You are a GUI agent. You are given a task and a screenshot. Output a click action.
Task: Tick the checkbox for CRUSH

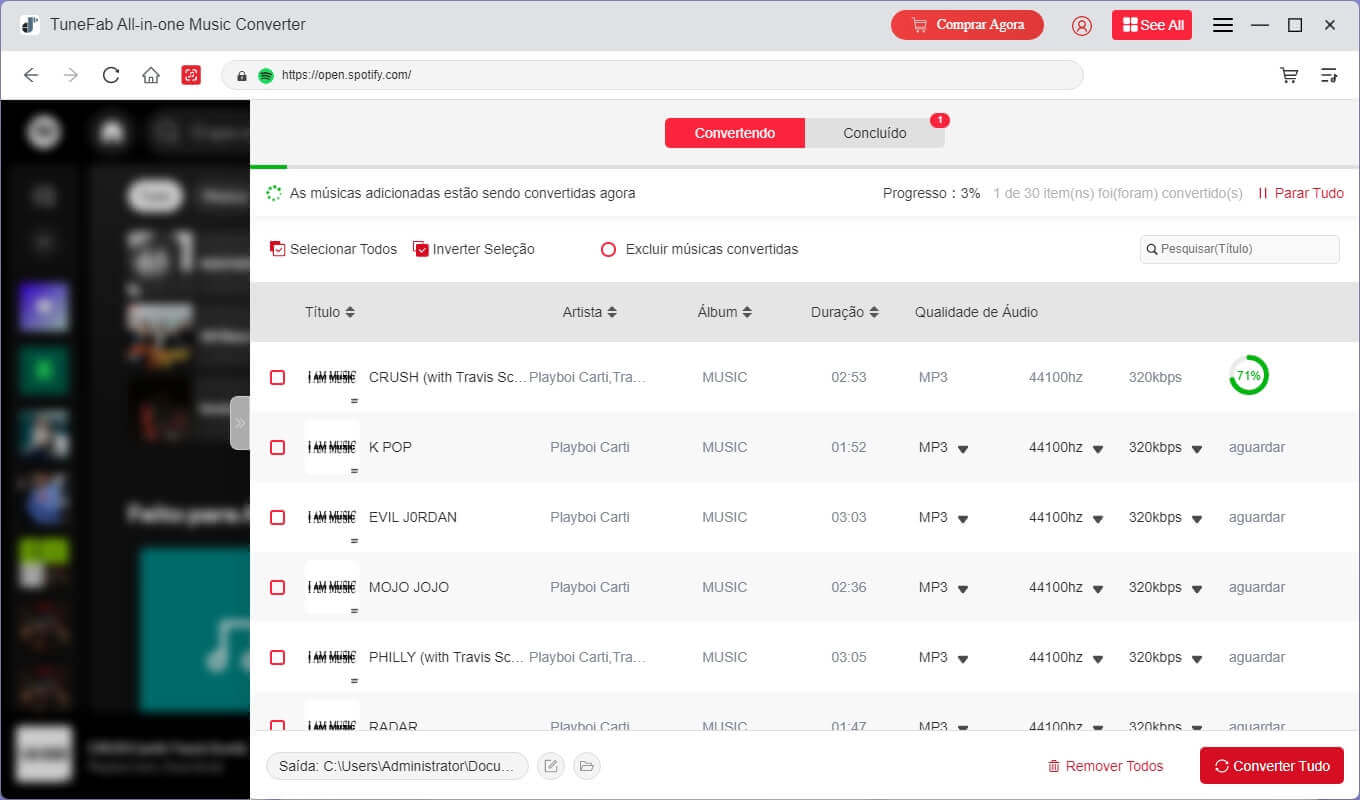click(278, 377)
